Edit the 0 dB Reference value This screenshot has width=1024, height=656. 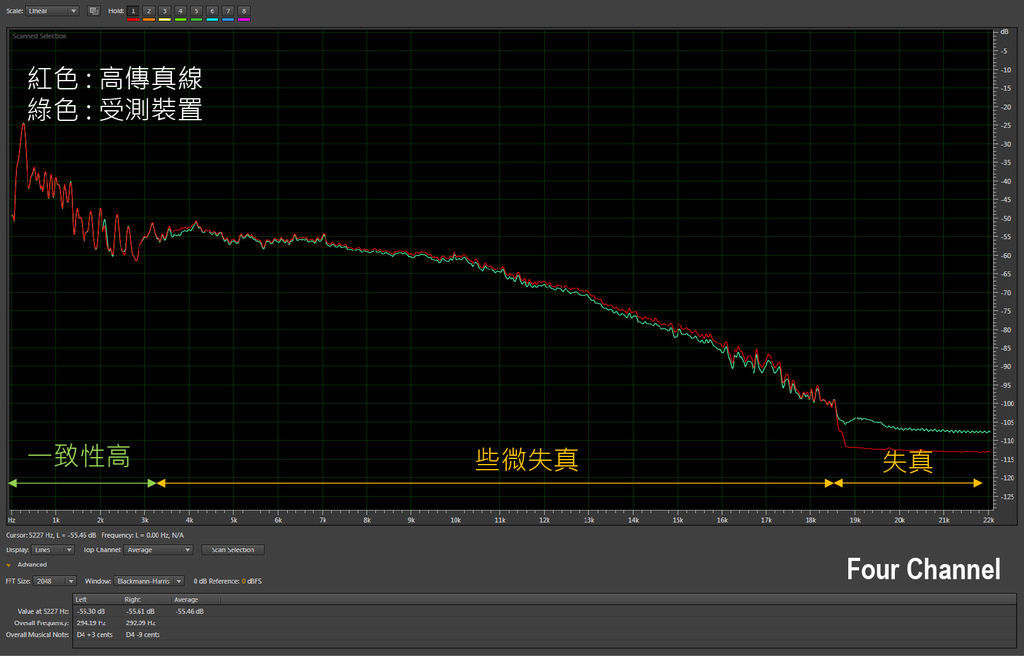coord(243,581)
